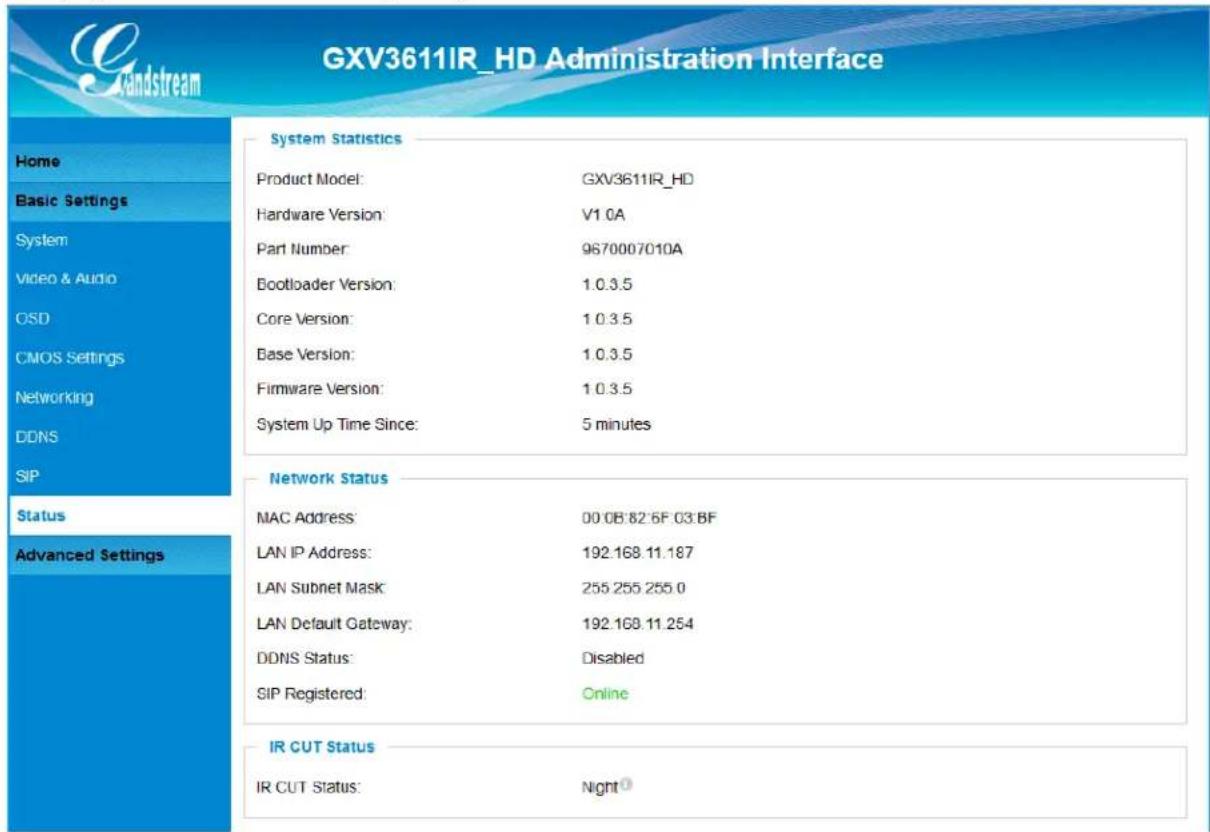Click the LAN Default Gateway label
The width and height of the screenshot is (1210, 832).
[x=336, y=624]
